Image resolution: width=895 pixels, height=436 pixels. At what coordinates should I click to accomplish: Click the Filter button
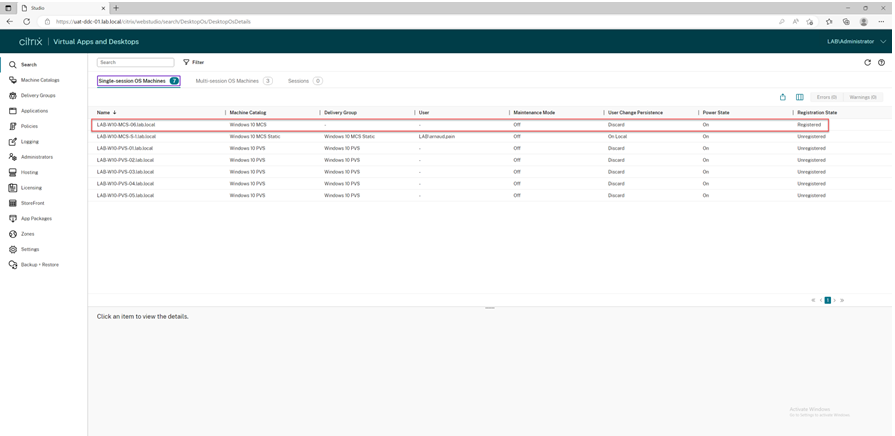coord(193,62)
